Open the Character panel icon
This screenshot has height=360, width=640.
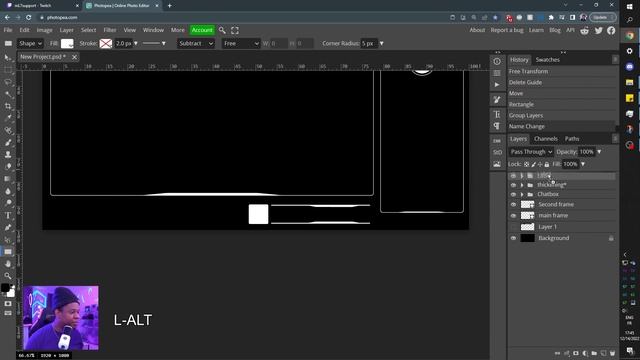click(x=497, y=114)
